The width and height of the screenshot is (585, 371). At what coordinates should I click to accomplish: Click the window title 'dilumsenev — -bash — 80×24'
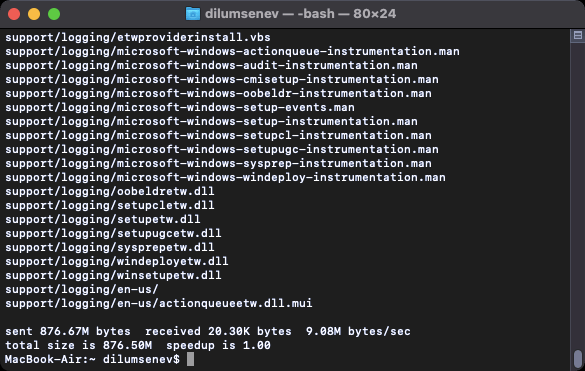300,14
